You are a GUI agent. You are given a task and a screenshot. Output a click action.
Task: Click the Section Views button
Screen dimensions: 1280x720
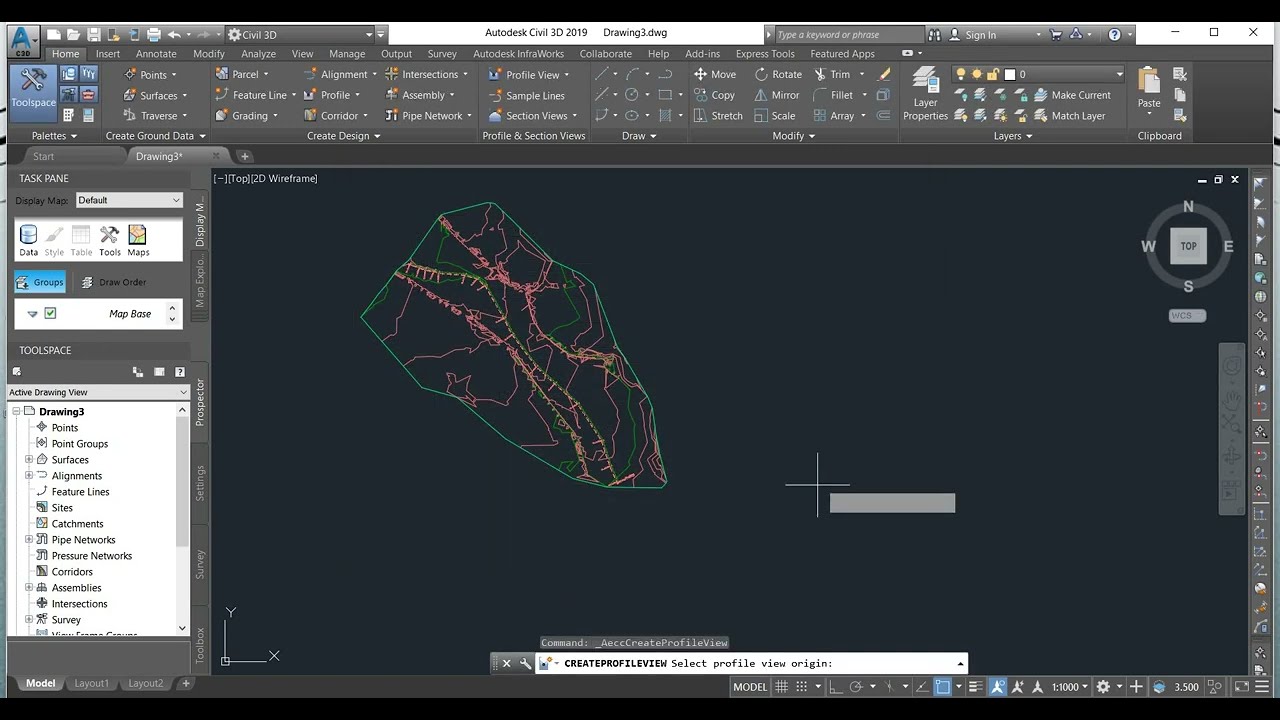[x=533, y=116]
